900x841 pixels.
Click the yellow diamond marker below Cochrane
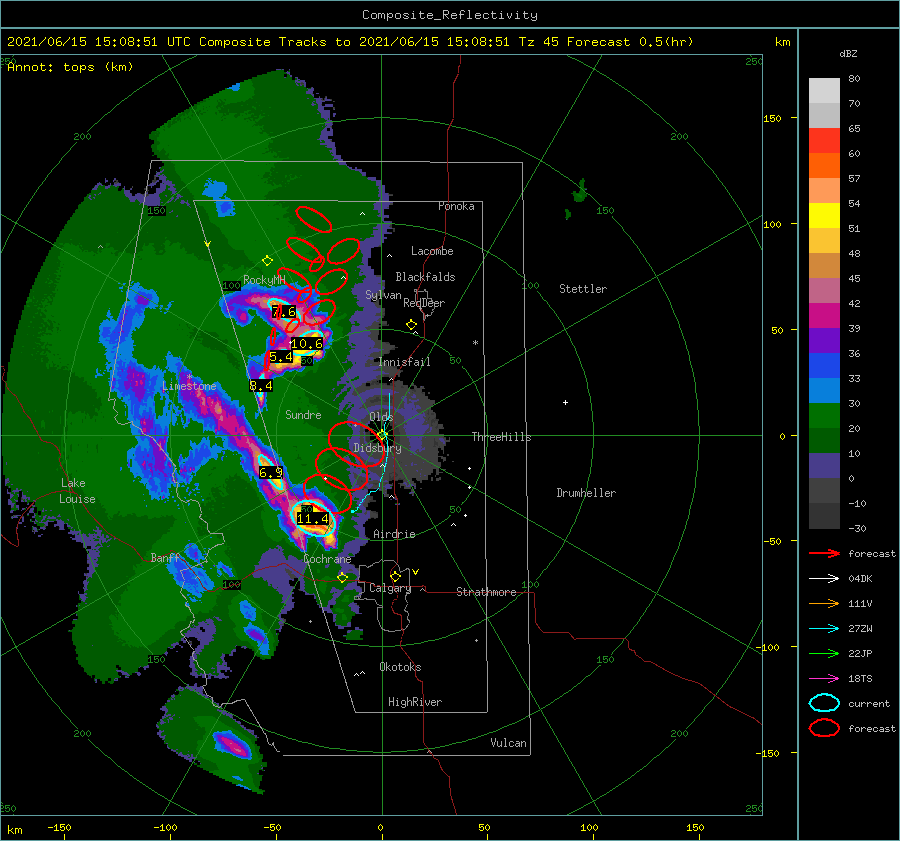(x=342, y=577)
